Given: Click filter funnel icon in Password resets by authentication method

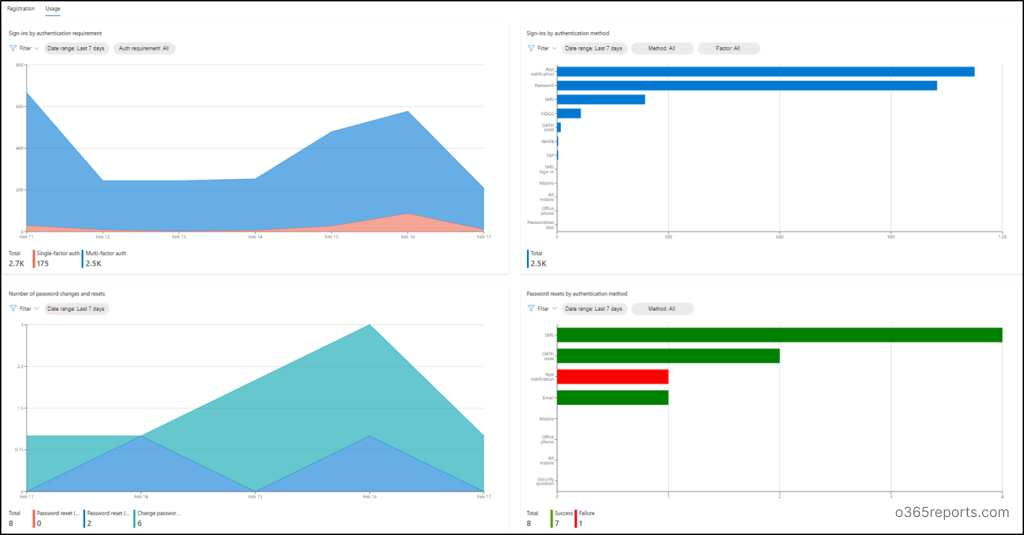Looking at the screenshot, I should (531, 308).
